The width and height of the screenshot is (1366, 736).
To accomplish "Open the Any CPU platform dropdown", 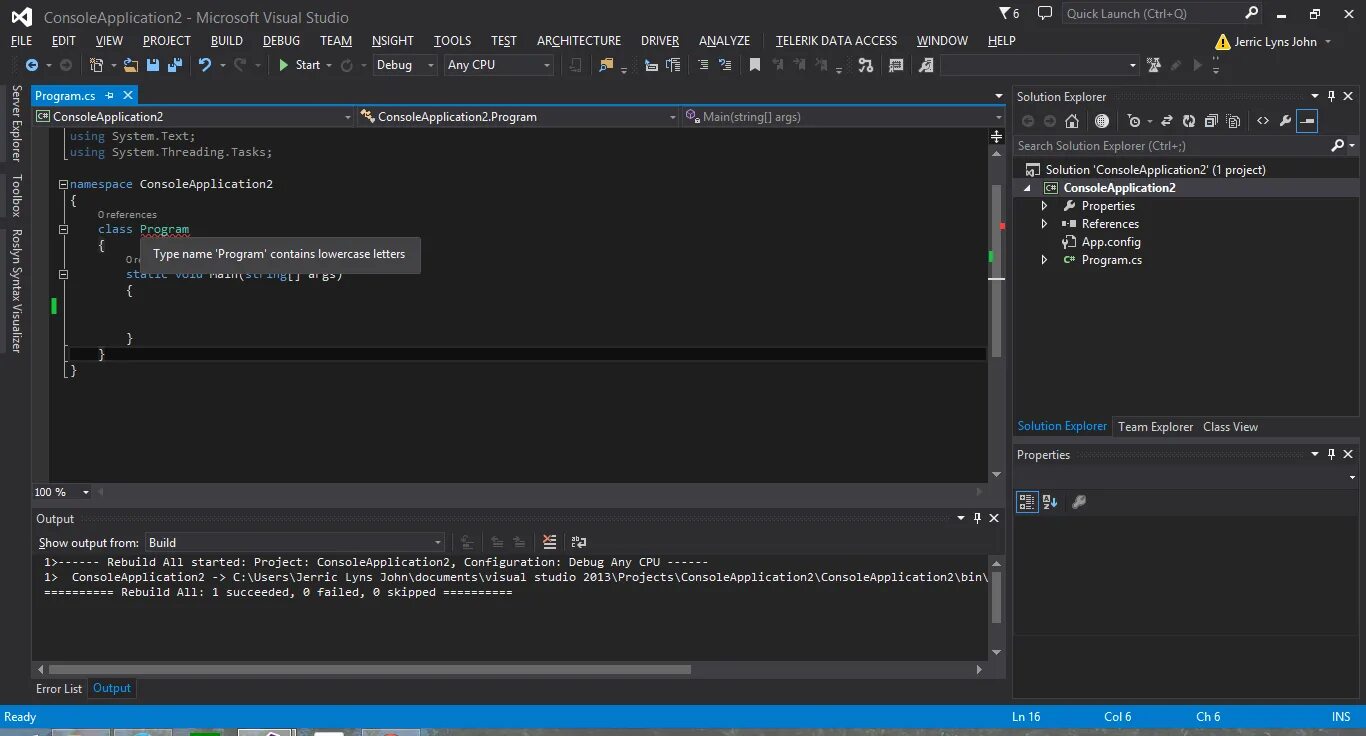I will click(x=498, y=65).
